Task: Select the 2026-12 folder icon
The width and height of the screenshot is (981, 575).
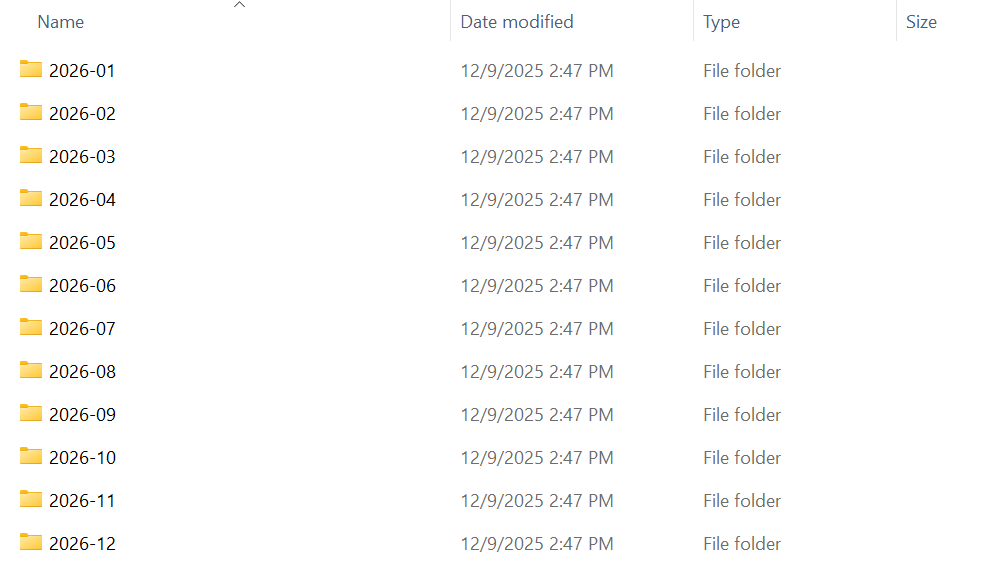Action: 31,543
